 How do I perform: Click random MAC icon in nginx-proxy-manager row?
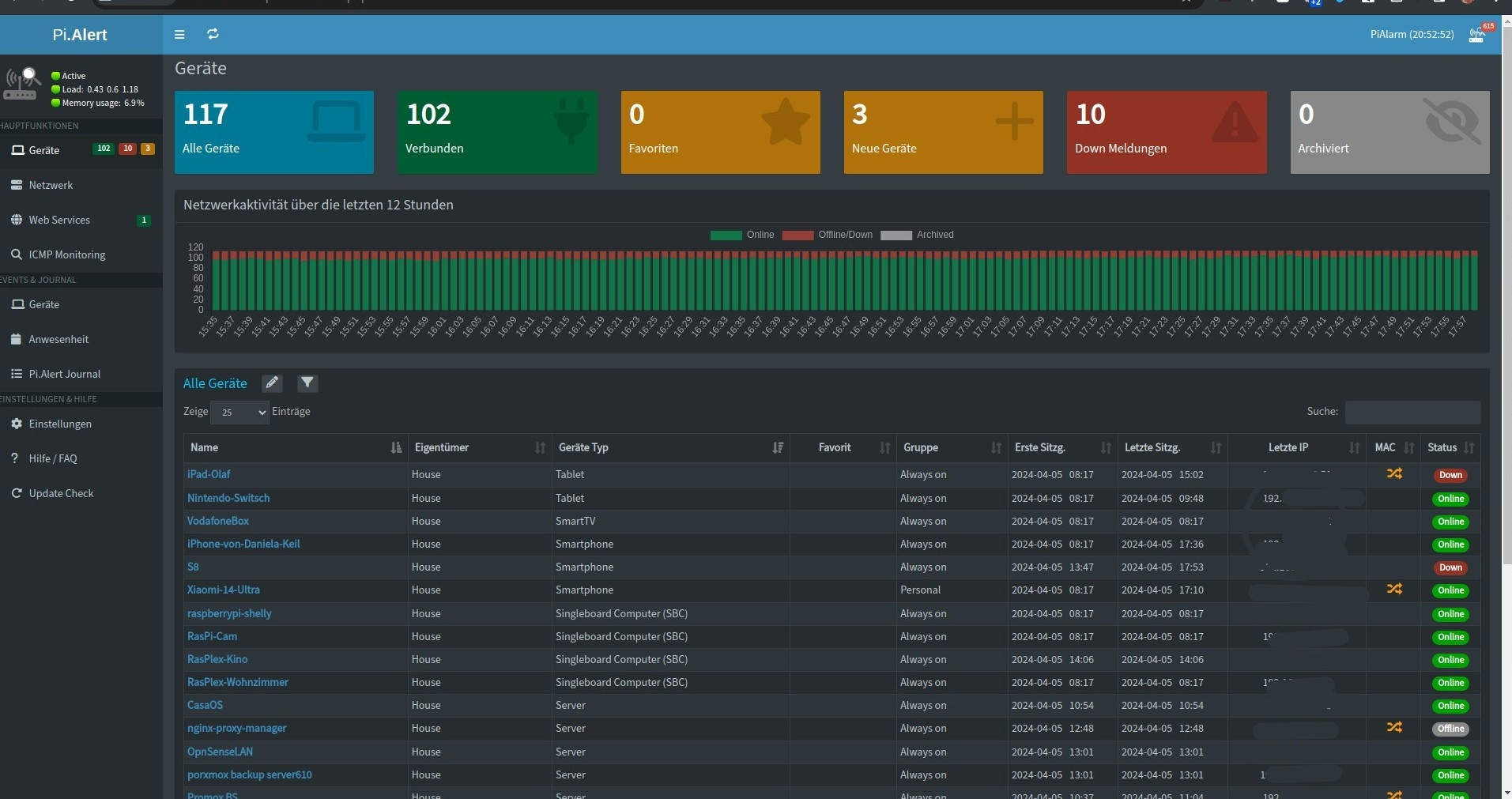click(x=1394, y=727)
